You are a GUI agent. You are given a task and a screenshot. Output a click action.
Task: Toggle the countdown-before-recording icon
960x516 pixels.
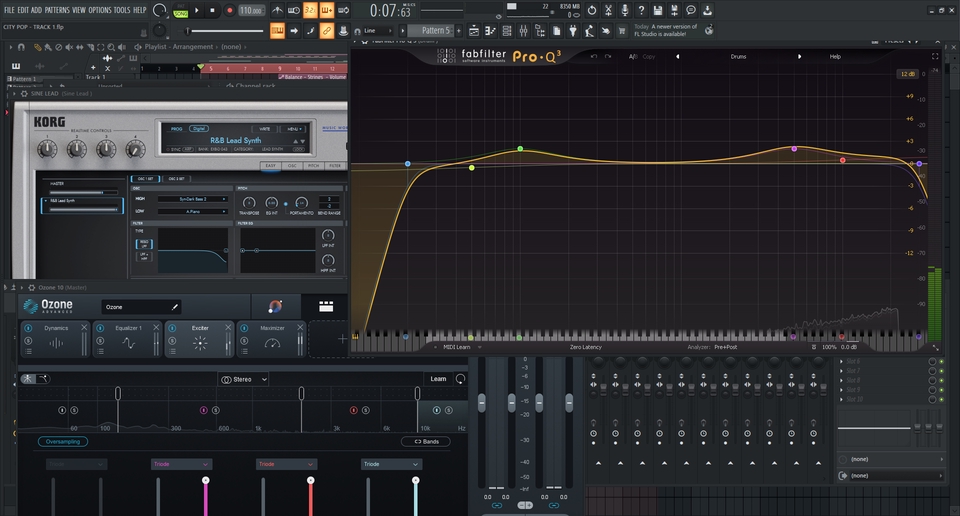pos(310,10)
